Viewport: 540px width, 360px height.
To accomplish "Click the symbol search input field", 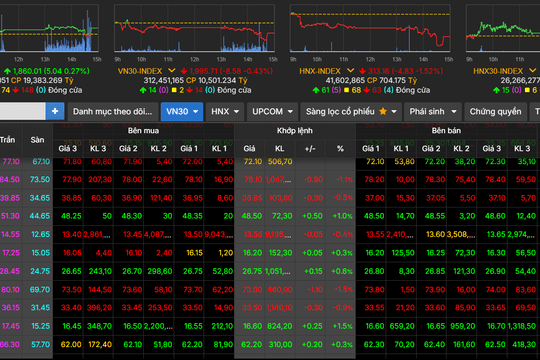I will [x=23, y=111].
